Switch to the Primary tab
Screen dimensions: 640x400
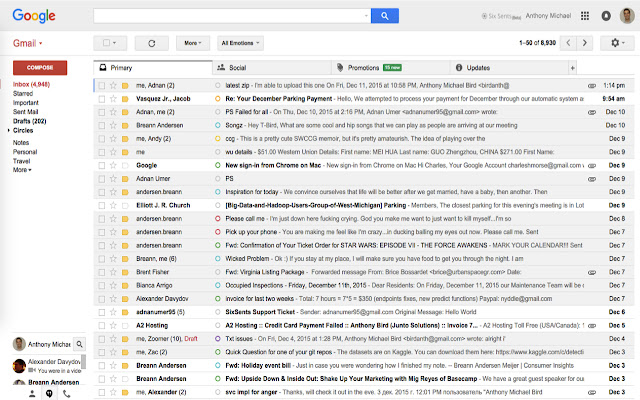pyautogui.click(x=153, y=68)
